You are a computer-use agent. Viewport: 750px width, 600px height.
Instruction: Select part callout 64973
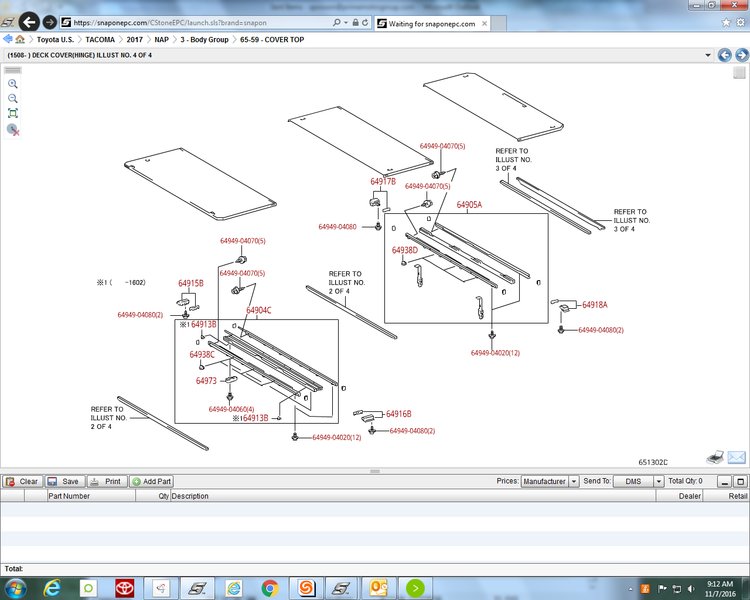point(206,381)
